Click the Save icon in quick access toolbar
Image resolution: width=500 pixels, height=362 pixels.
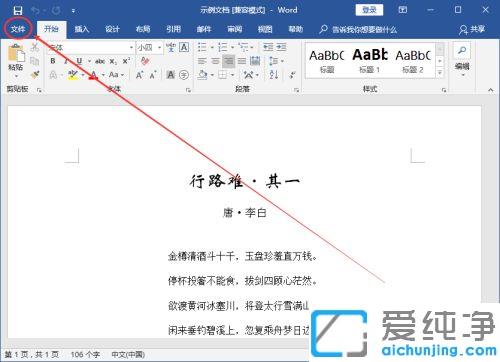click(18, 10)
